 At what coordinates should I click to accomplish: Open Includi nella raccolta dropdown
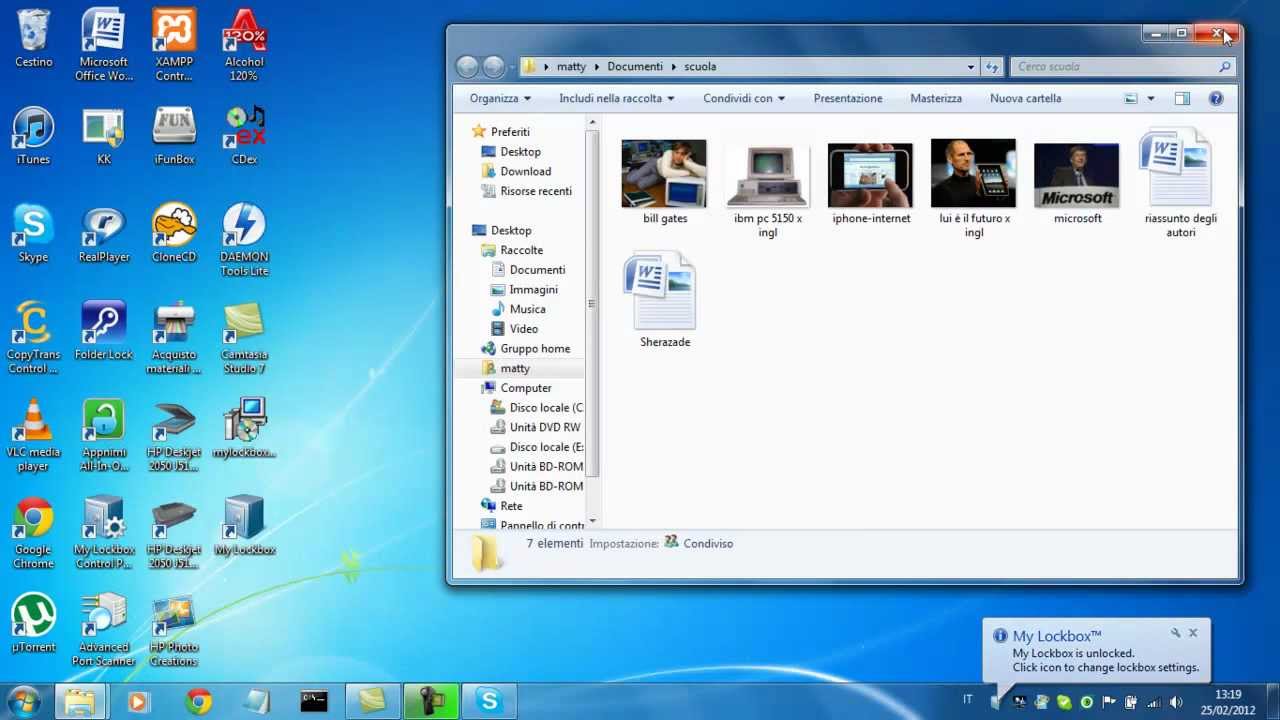coord(617,98)
